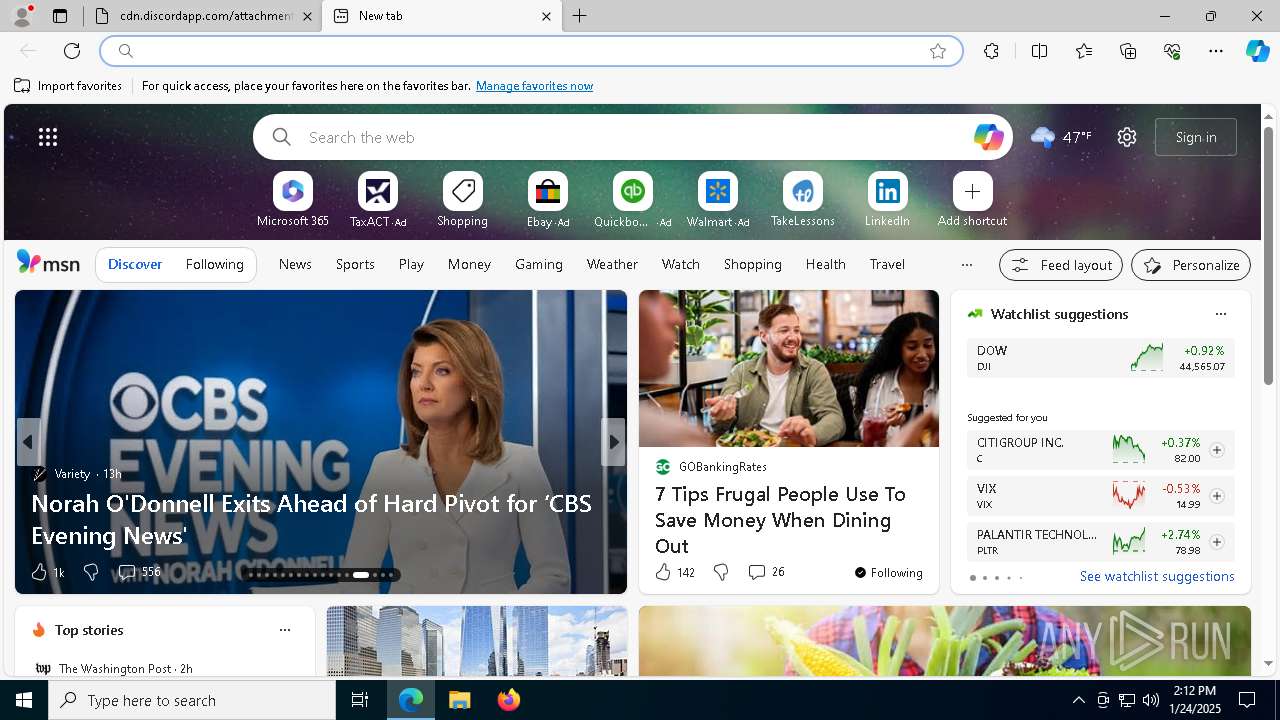The width and height of the screenshot is (1280, 720).
Task: Open Favorites list icon
Action: [x=1084, y=51]
